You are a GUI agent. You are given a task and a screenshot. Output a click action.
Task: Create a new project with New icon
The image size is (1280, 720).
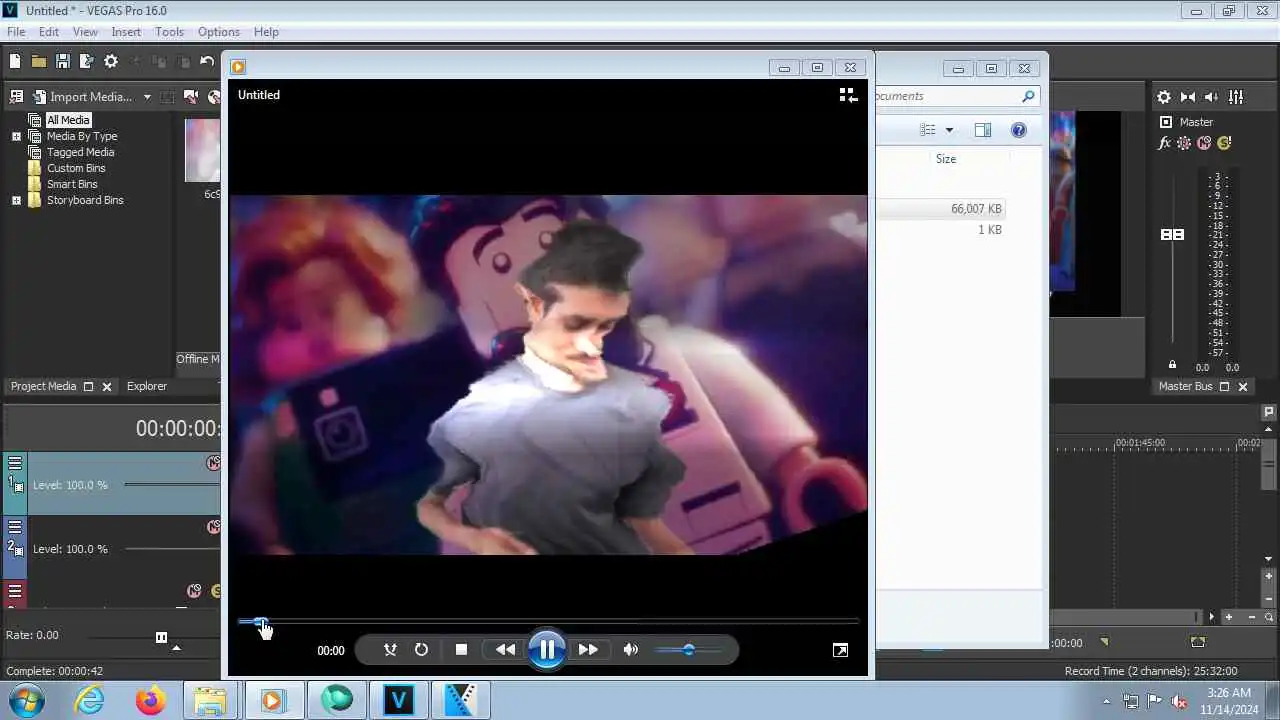pos(15,61)
